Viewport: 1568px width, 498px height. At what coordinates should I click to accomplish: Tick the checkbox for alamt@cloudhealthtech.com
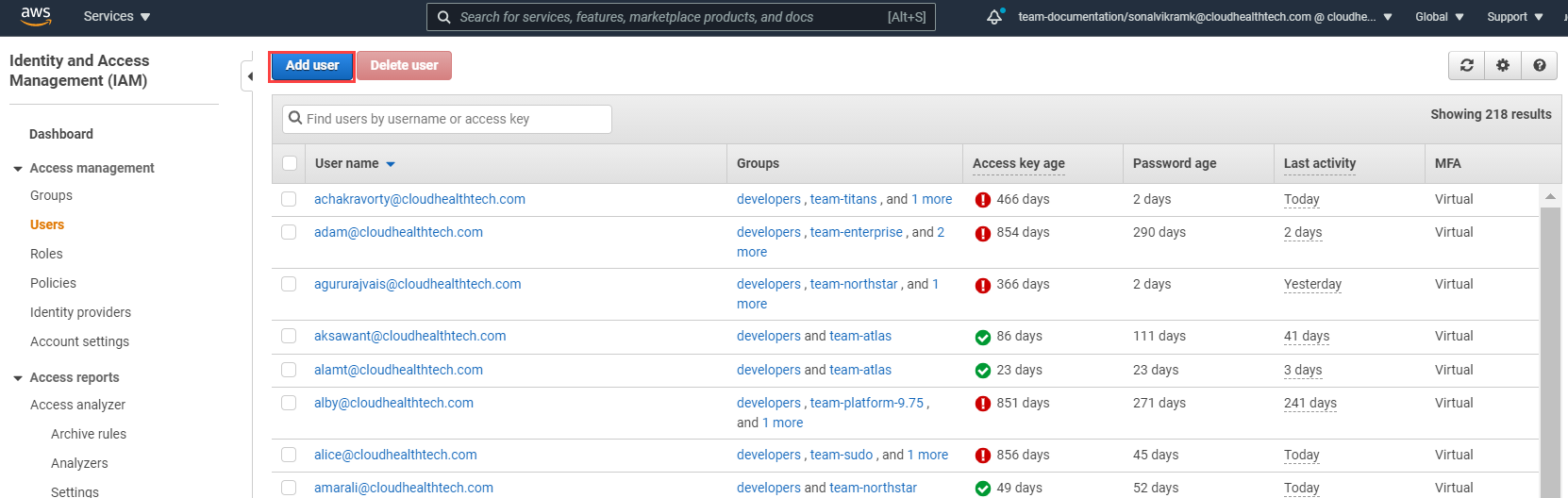(289, 370)
